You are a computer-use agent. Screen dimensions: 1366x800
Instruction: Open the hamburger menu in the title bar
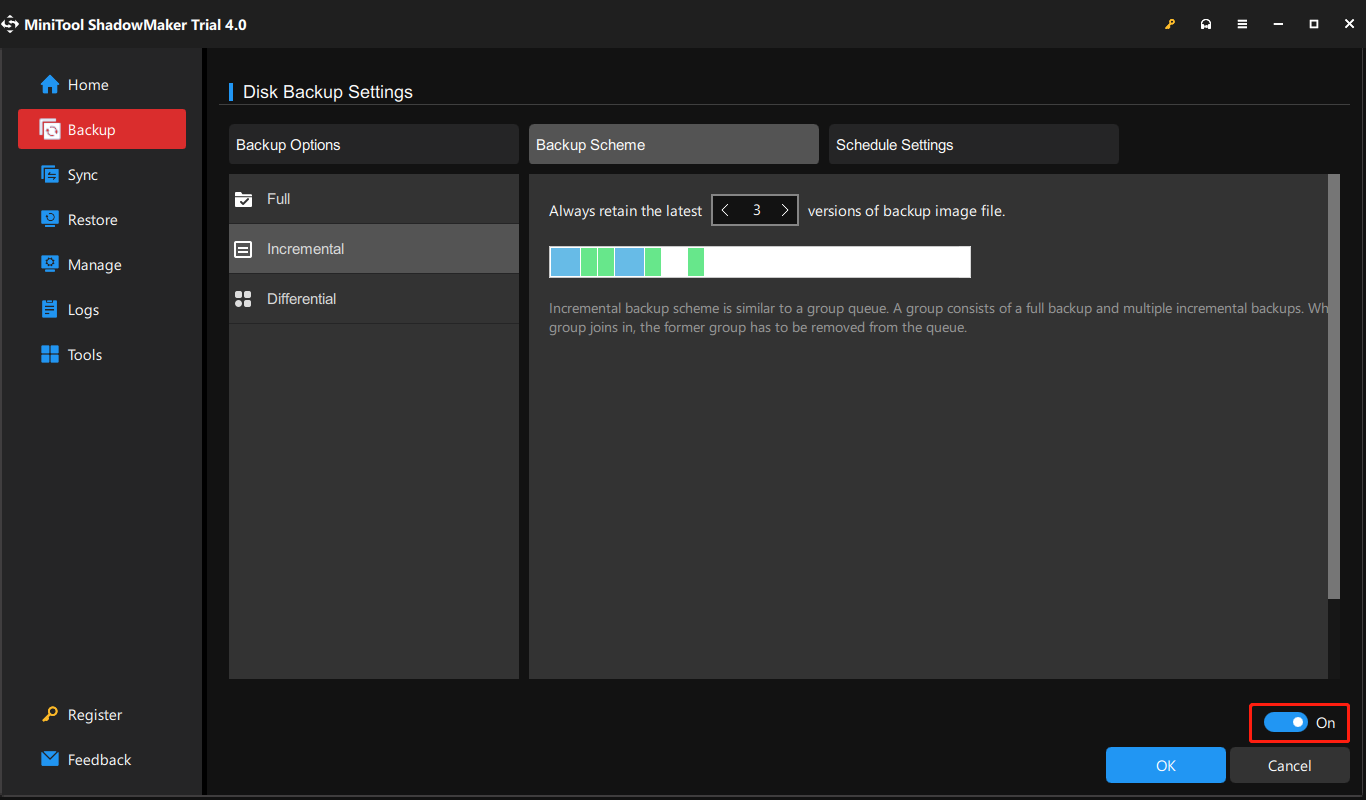pos(1242,23)
